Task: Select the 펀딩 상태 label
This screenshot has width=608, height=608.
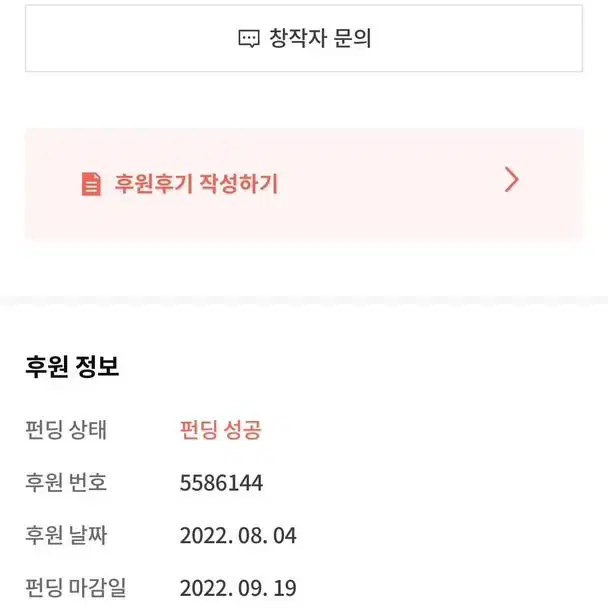Action: click(66, 430)
